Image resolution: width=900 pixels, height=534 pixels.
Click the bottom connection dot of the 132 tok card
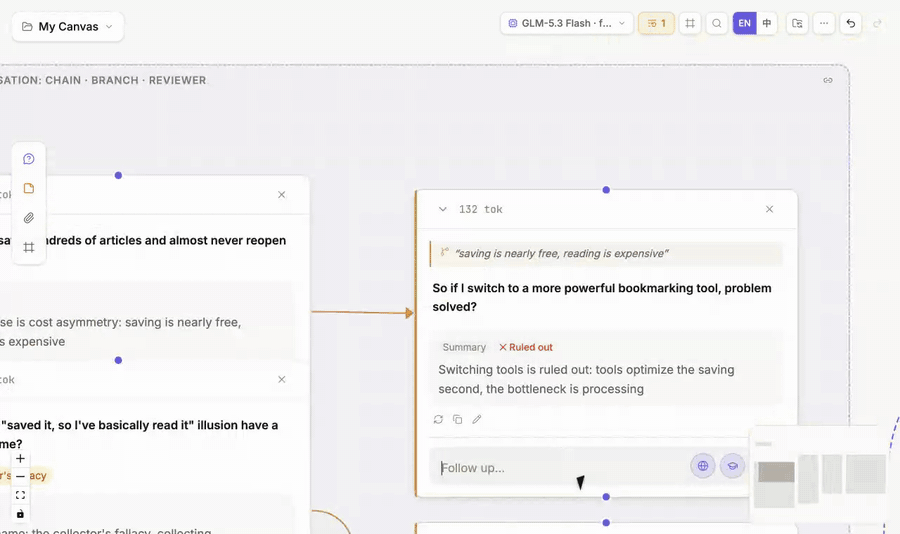[606, 497]
